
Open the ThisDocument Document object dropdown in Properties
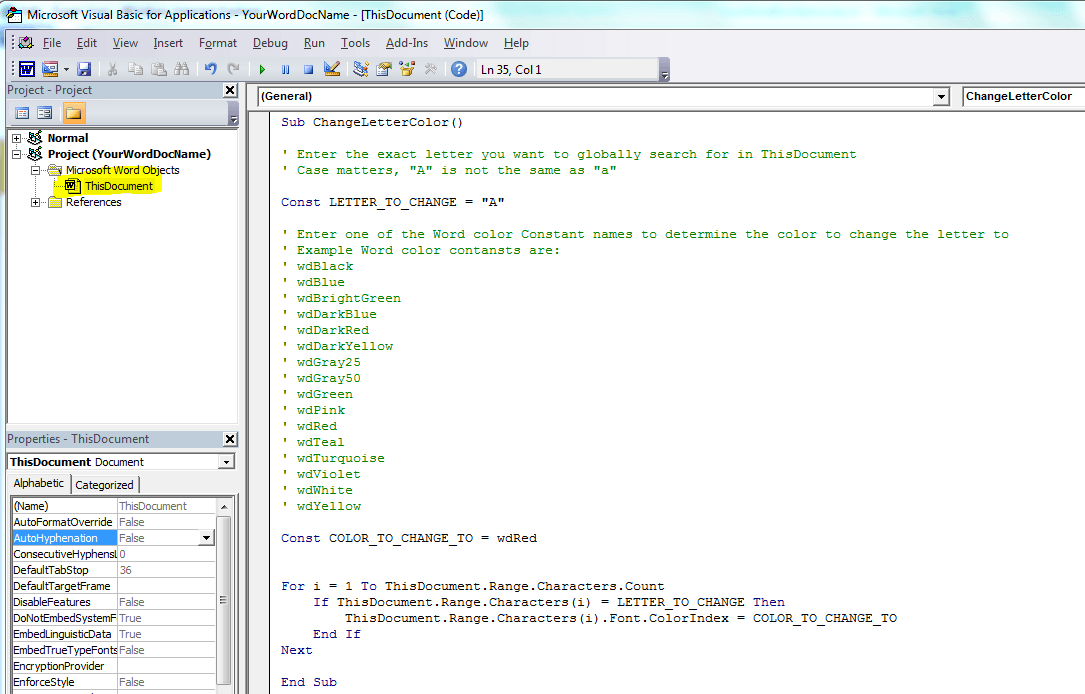[x=226, y=462]
